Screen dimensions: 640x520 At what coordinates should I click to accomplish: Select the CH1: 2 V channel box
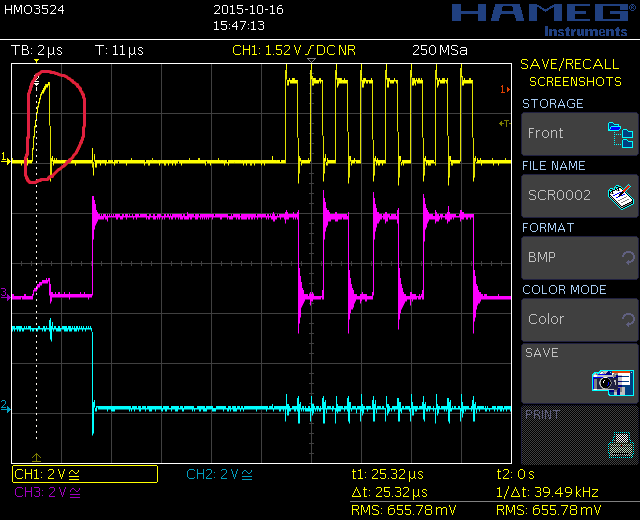tap(85, 474)
